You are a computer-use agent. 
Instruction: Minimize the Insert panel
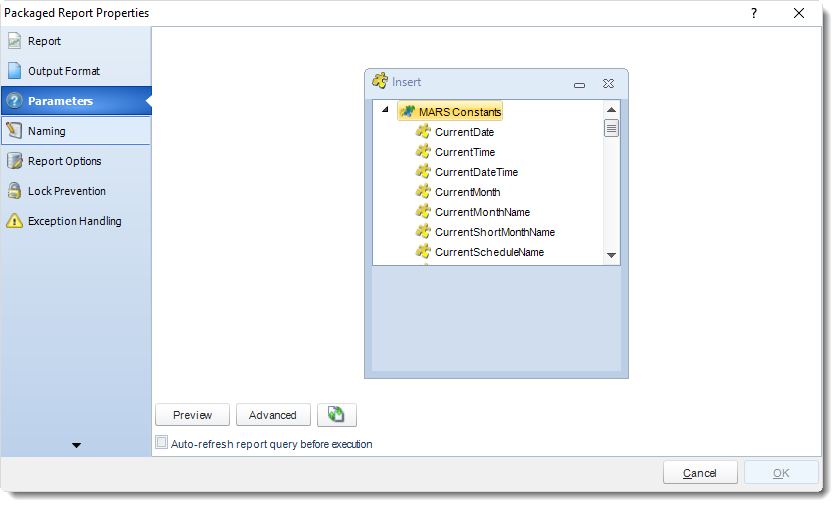579,84
